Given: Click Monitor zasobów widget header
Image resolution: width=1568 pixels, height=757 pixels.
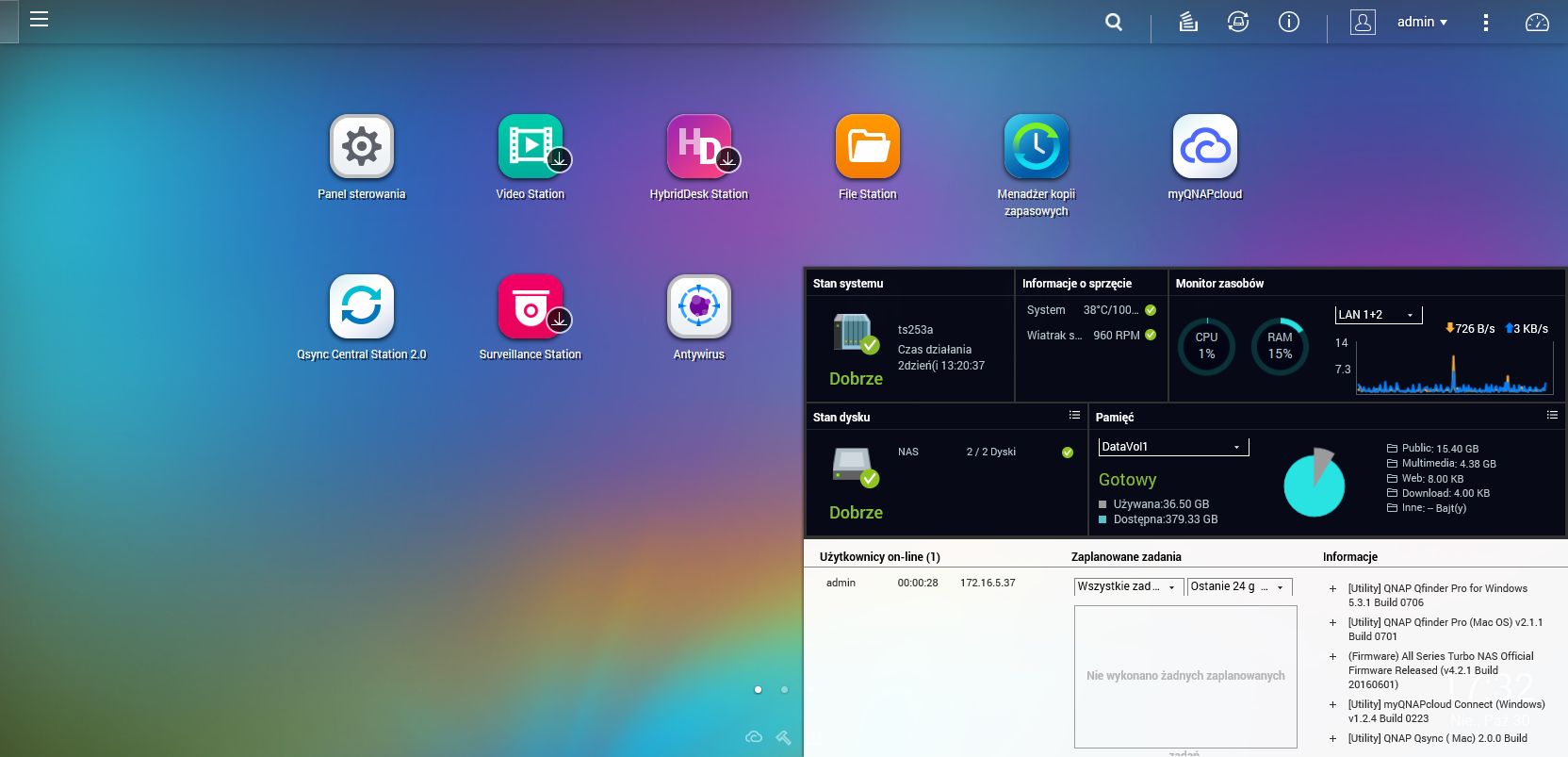Looking at the screenshot, I should pyautogui.click(x=1219, y=284).
